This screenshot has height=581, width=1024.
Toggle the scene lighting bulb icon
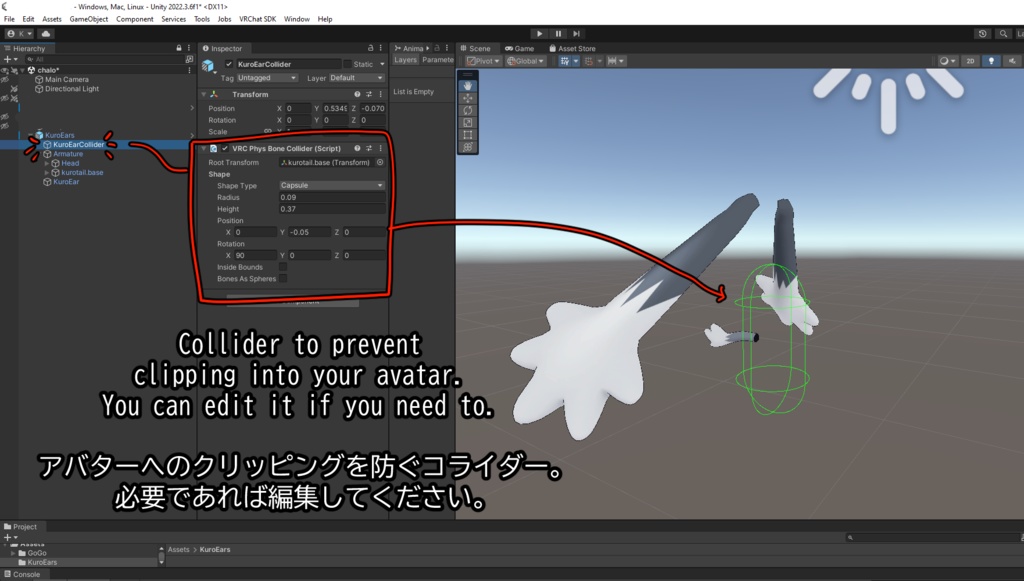point(991,61)
